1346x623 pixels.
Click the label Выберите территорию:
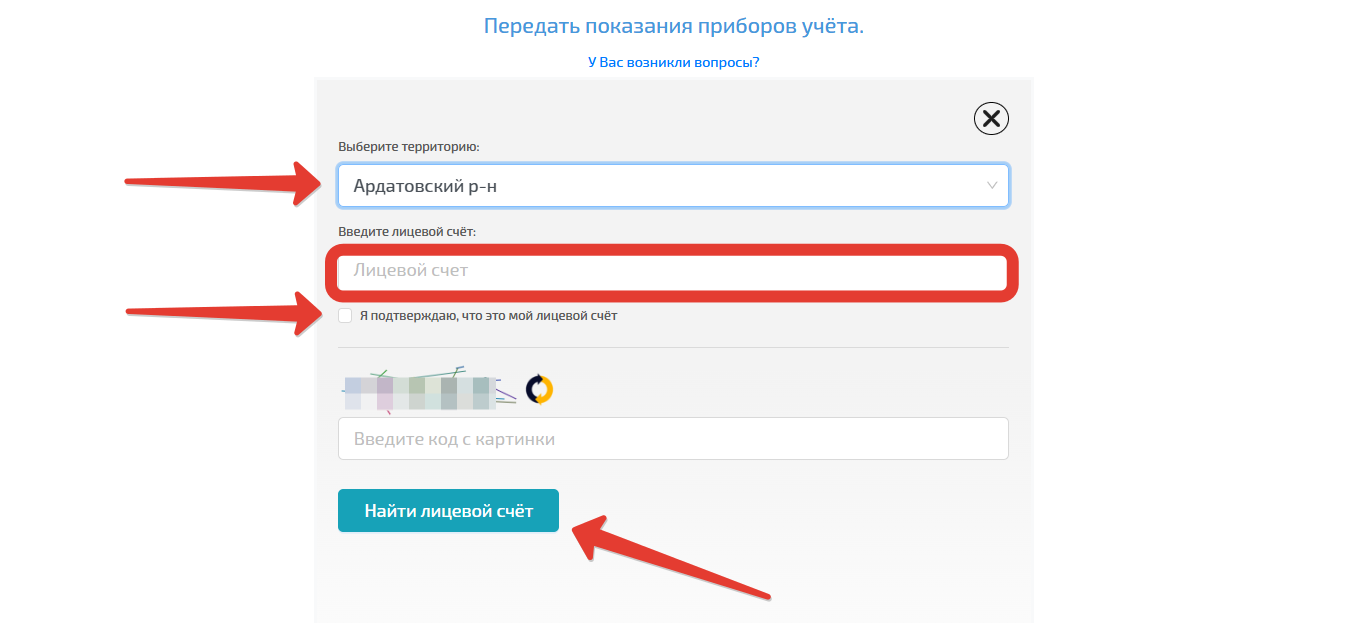[409, 147]
